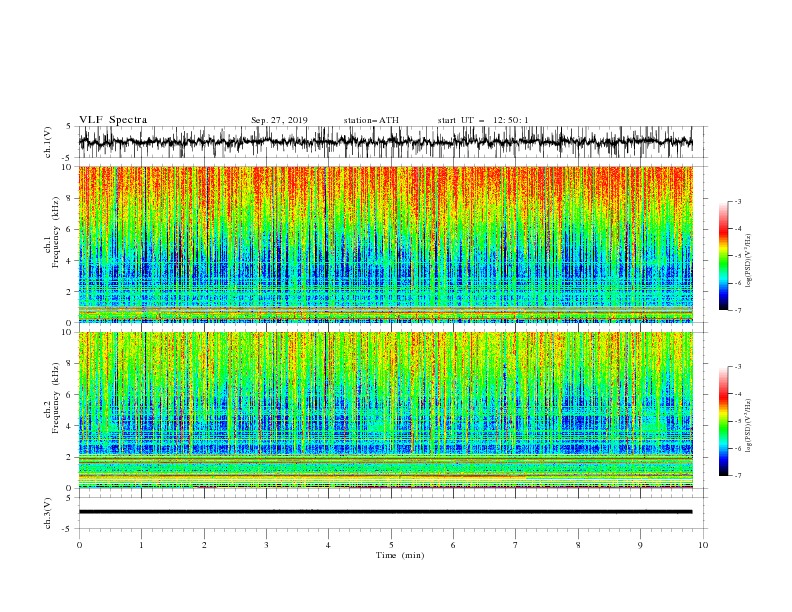Click the ch.1 spectrogram plot area
This screenshot has height=612, width=792.
(385, 244)
